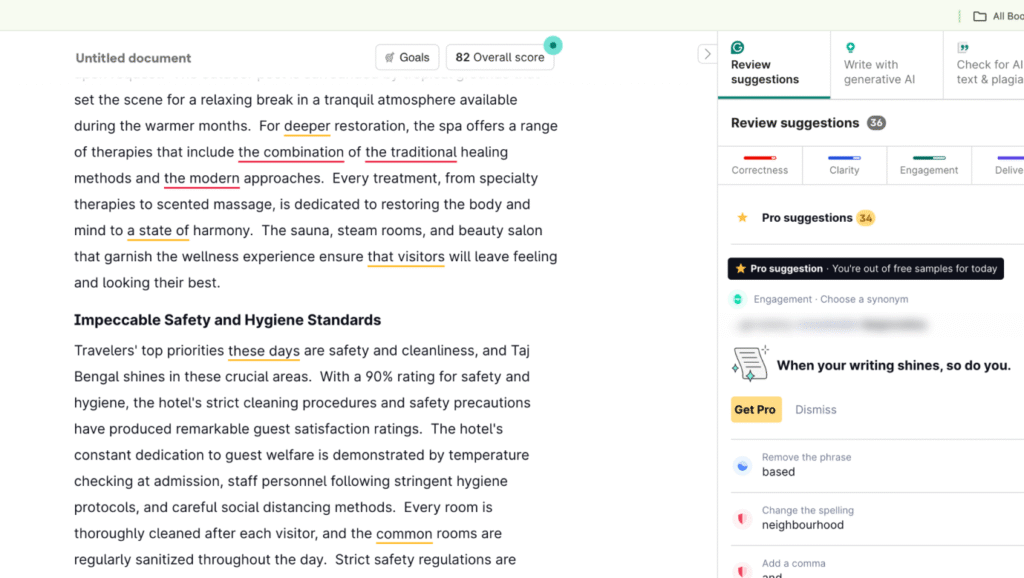Click the underlined phrase 'the combination'

click(291, 152)
